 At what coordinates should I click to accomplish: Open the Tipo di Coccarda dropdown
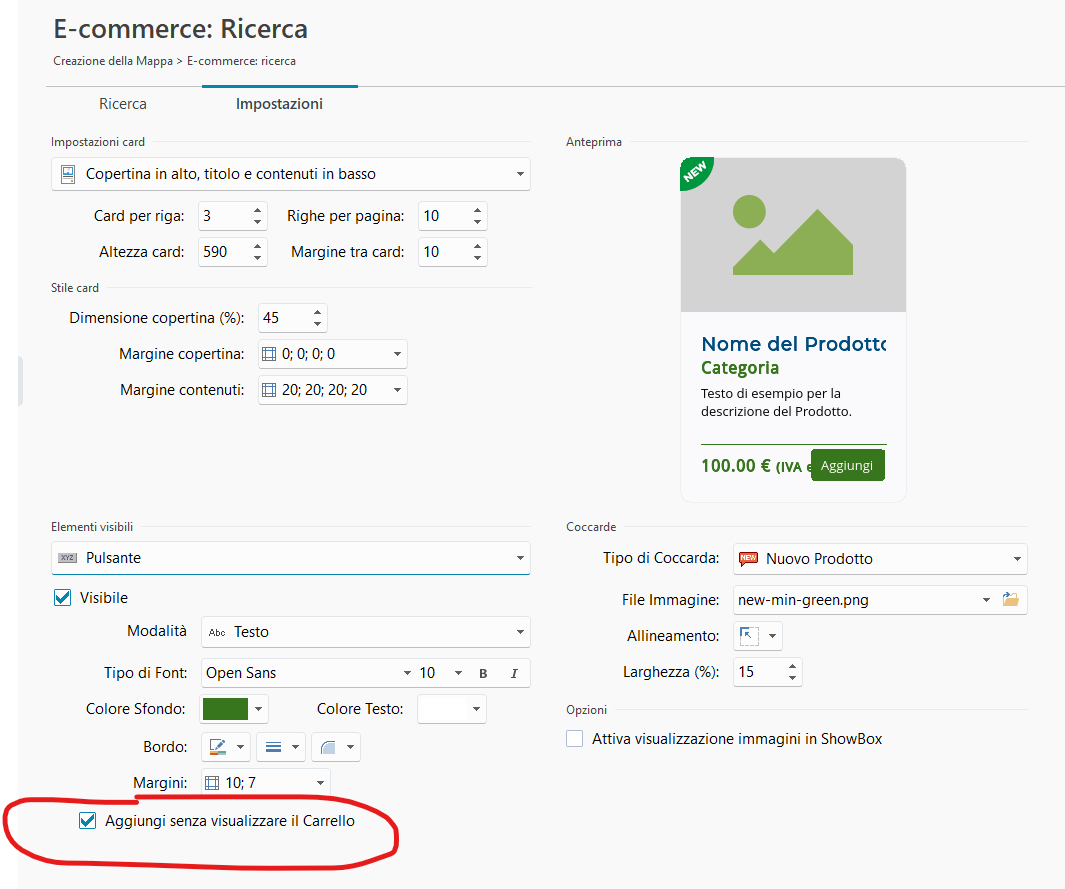880,559
